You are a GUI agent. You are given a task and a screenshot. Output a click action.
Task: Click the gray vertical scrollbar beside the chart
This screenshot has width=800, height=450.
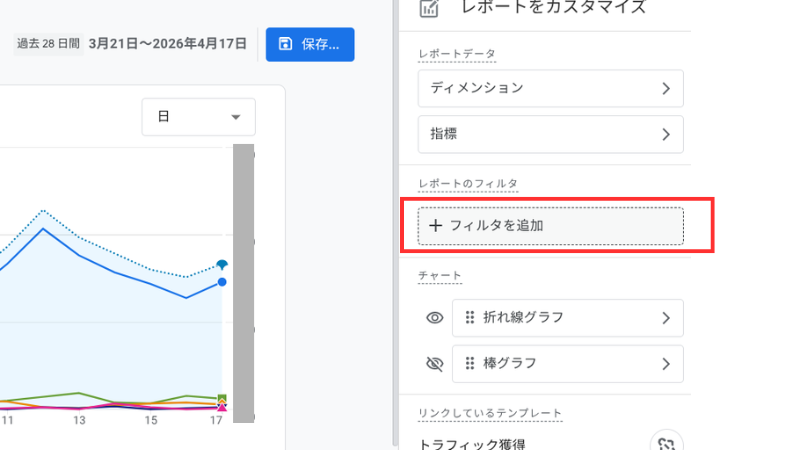coord(243,283)
